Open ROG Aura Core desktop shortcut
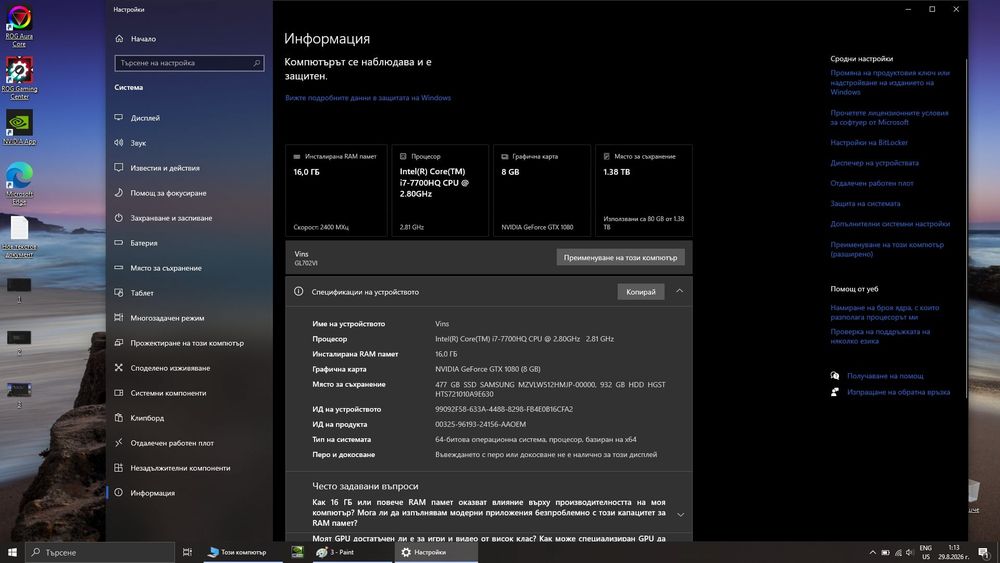The image size is (1000, 563). [19, 26]
